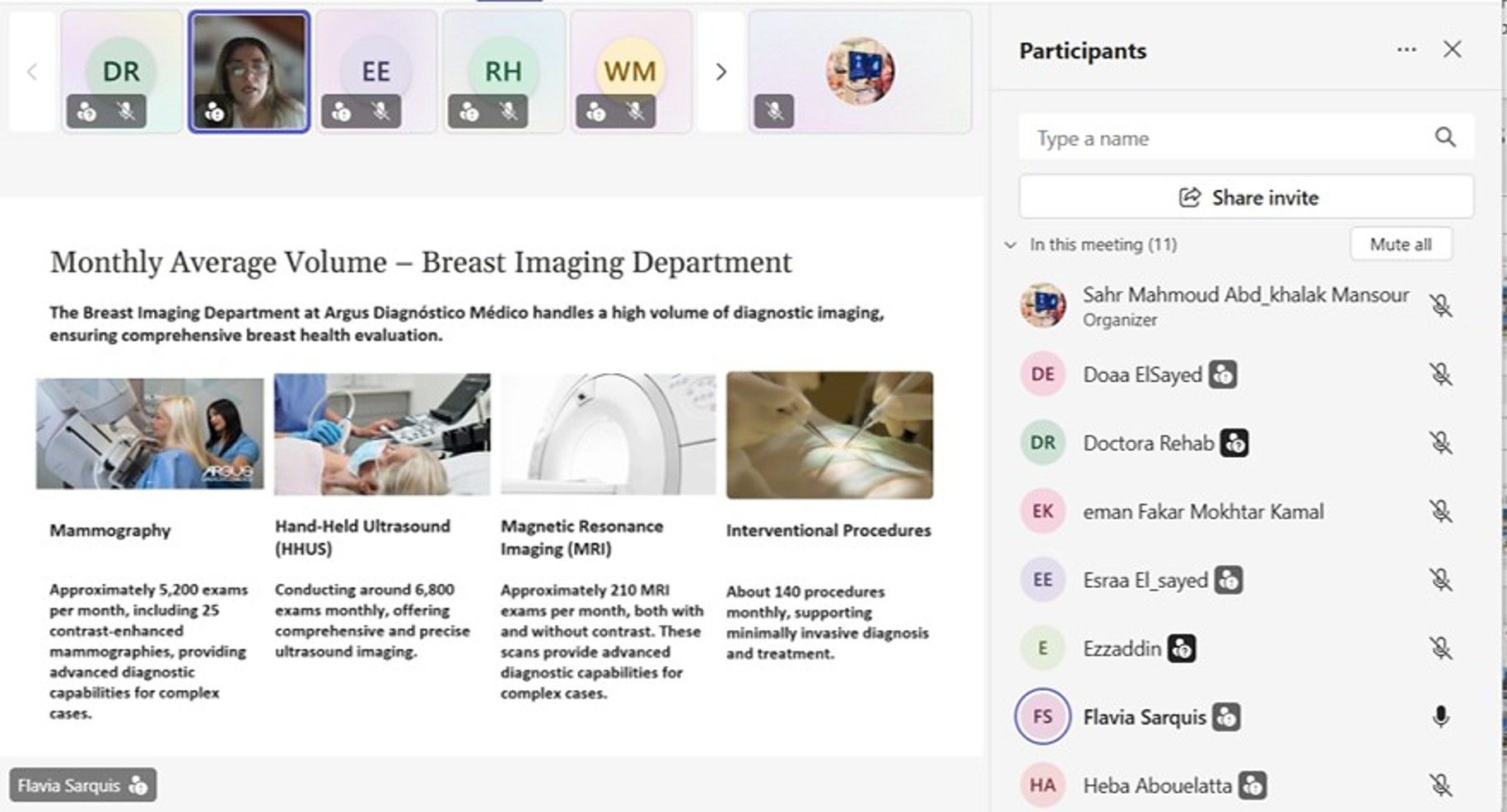
Task: Click the badge icon next to Heba Abouelatta
Action: tap(1252, 786)
